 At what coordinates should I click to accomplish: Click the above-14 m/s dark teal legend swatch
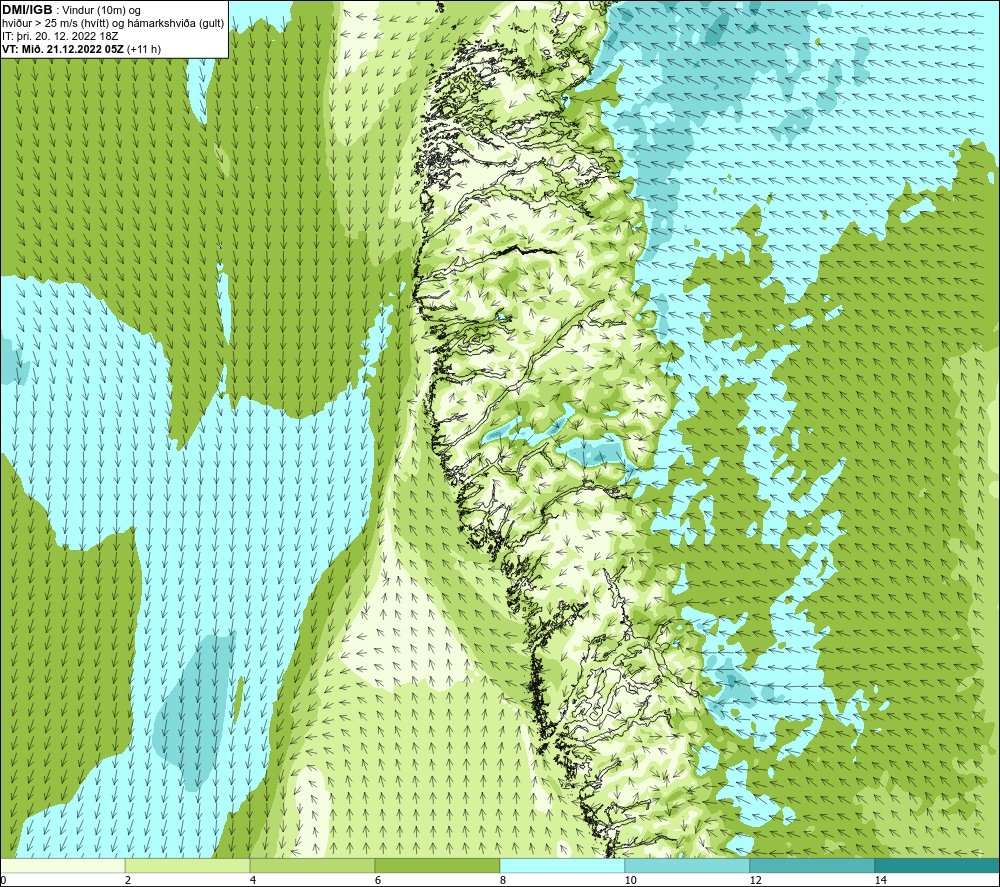coord(936,865)
